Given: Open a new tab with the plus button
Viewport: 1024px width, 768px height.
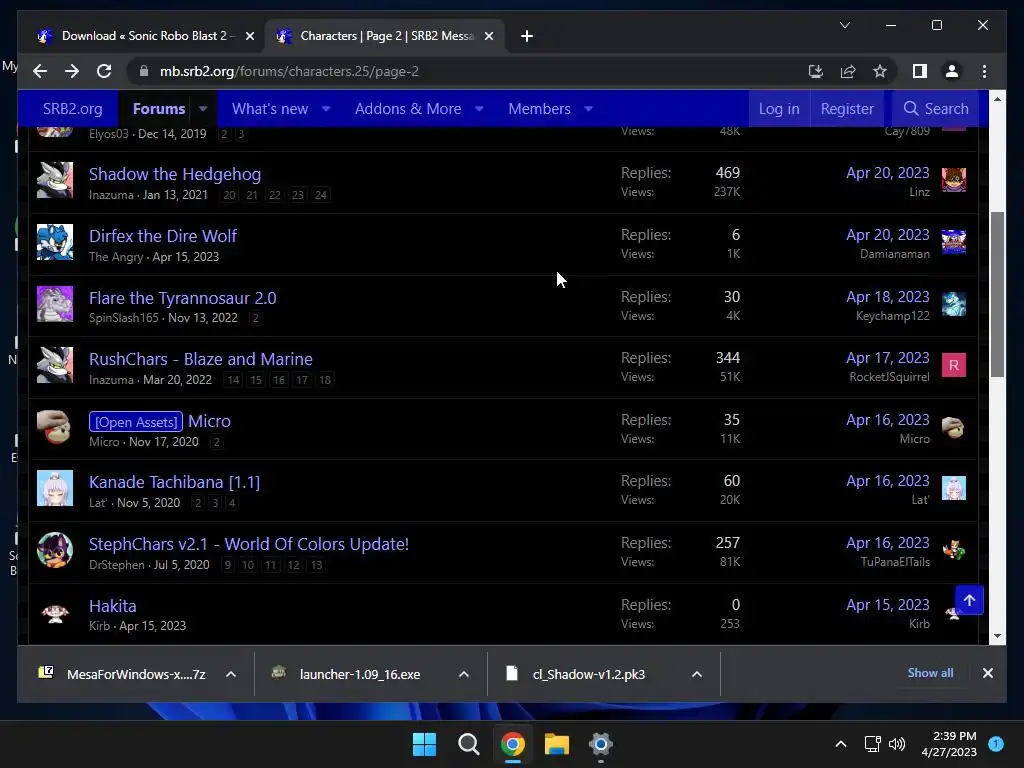Looking at the screenshot, I should 527,36.
